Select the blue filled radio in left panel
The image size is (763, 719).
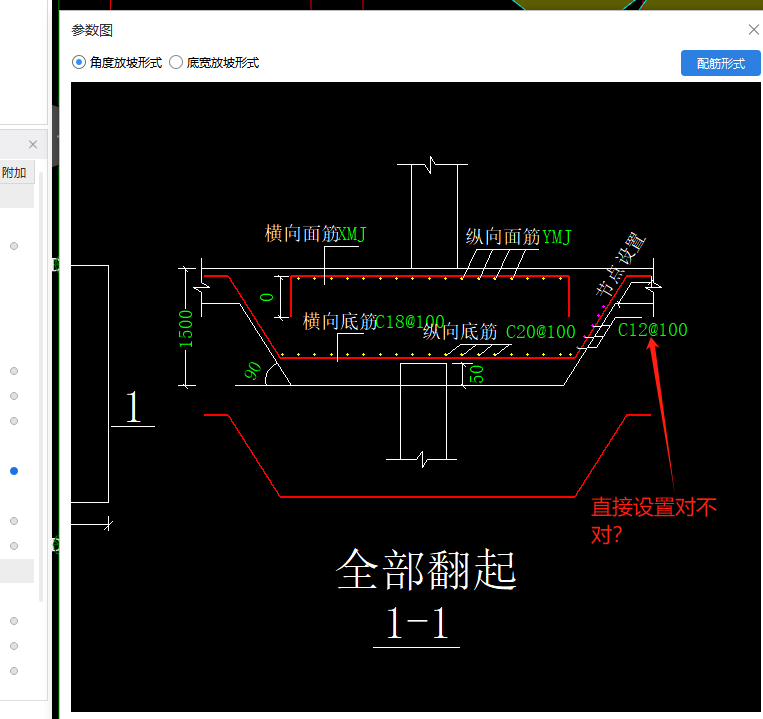pos(14,471)
